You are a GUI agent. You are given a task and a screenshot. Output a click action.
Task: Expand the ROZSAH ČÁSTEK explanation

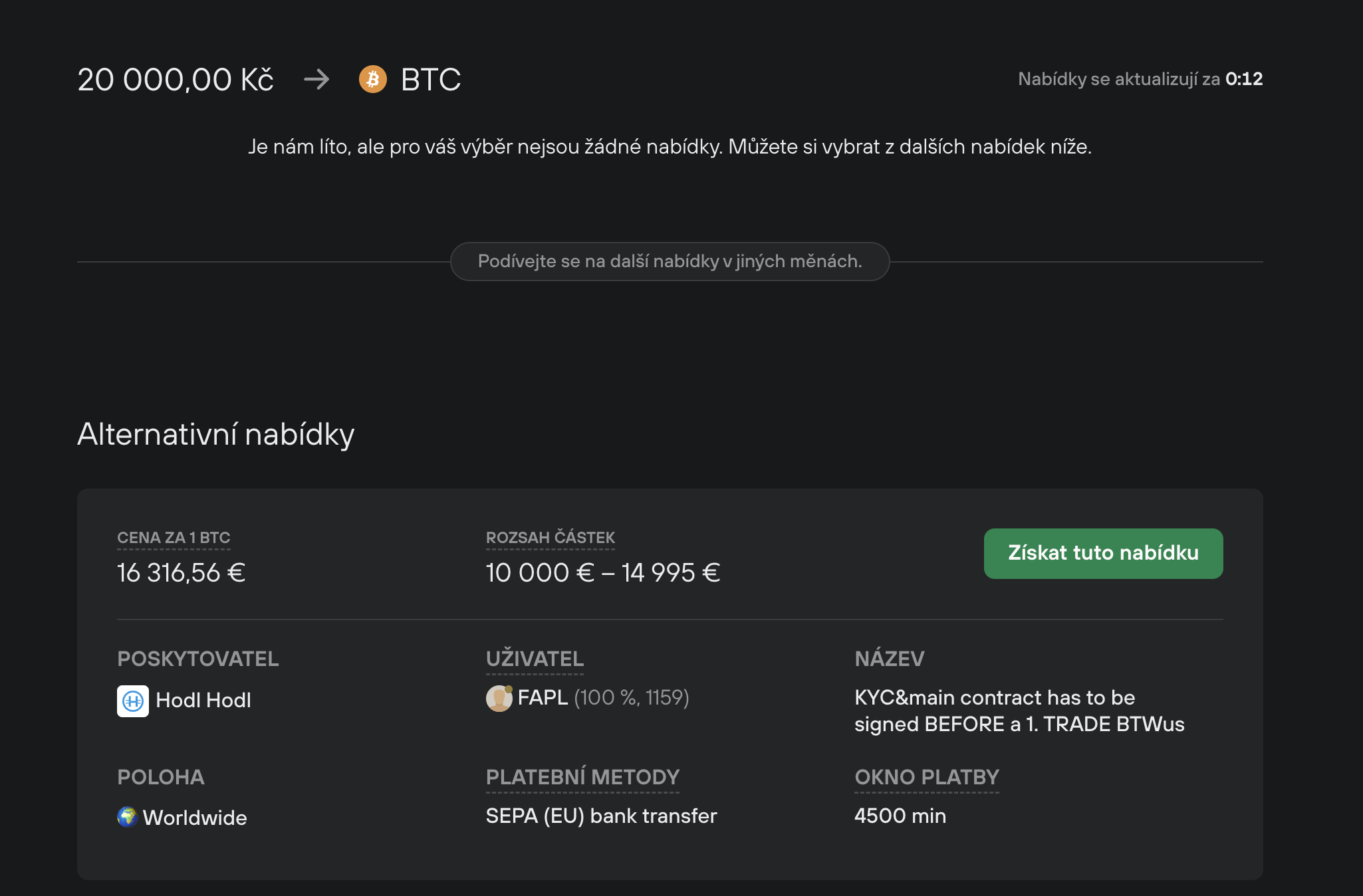(550, 538)
